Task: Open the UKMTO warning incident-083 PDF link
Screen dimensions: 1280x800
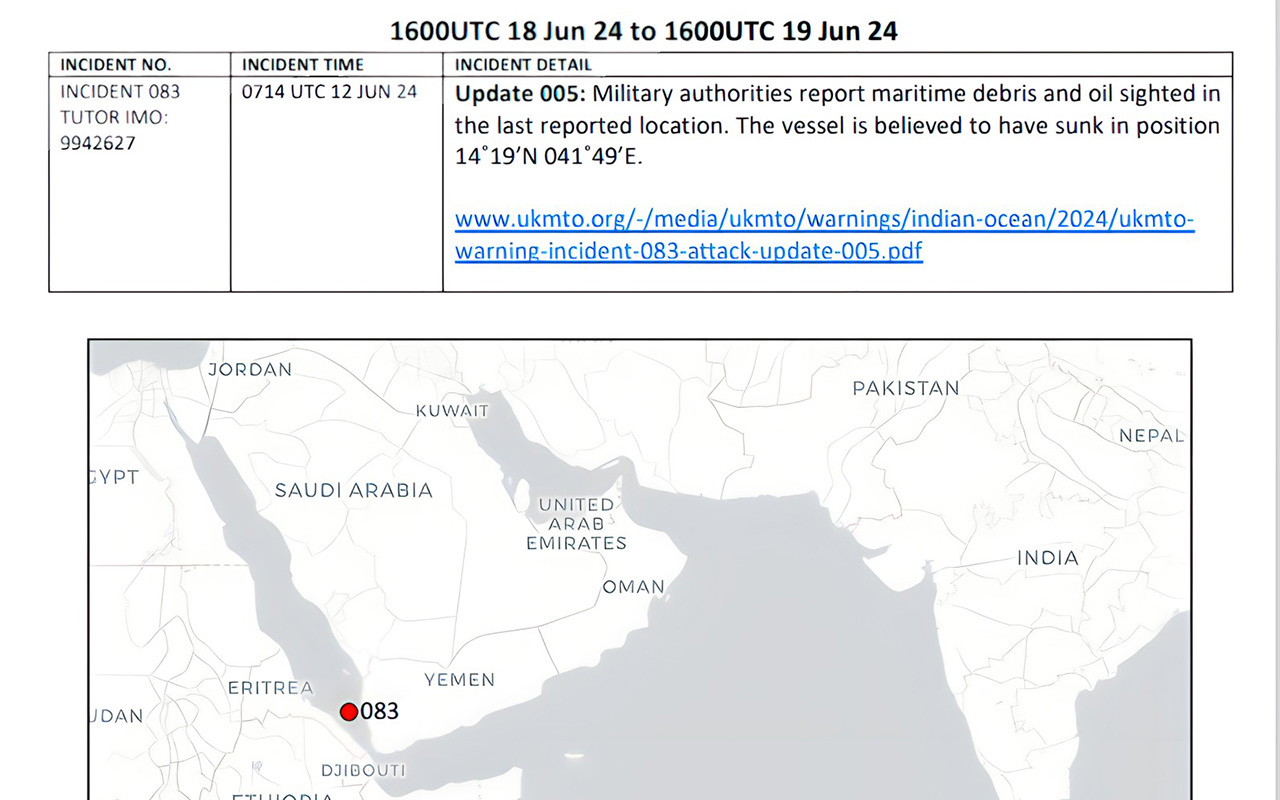Action: click(x=824, y=220)
